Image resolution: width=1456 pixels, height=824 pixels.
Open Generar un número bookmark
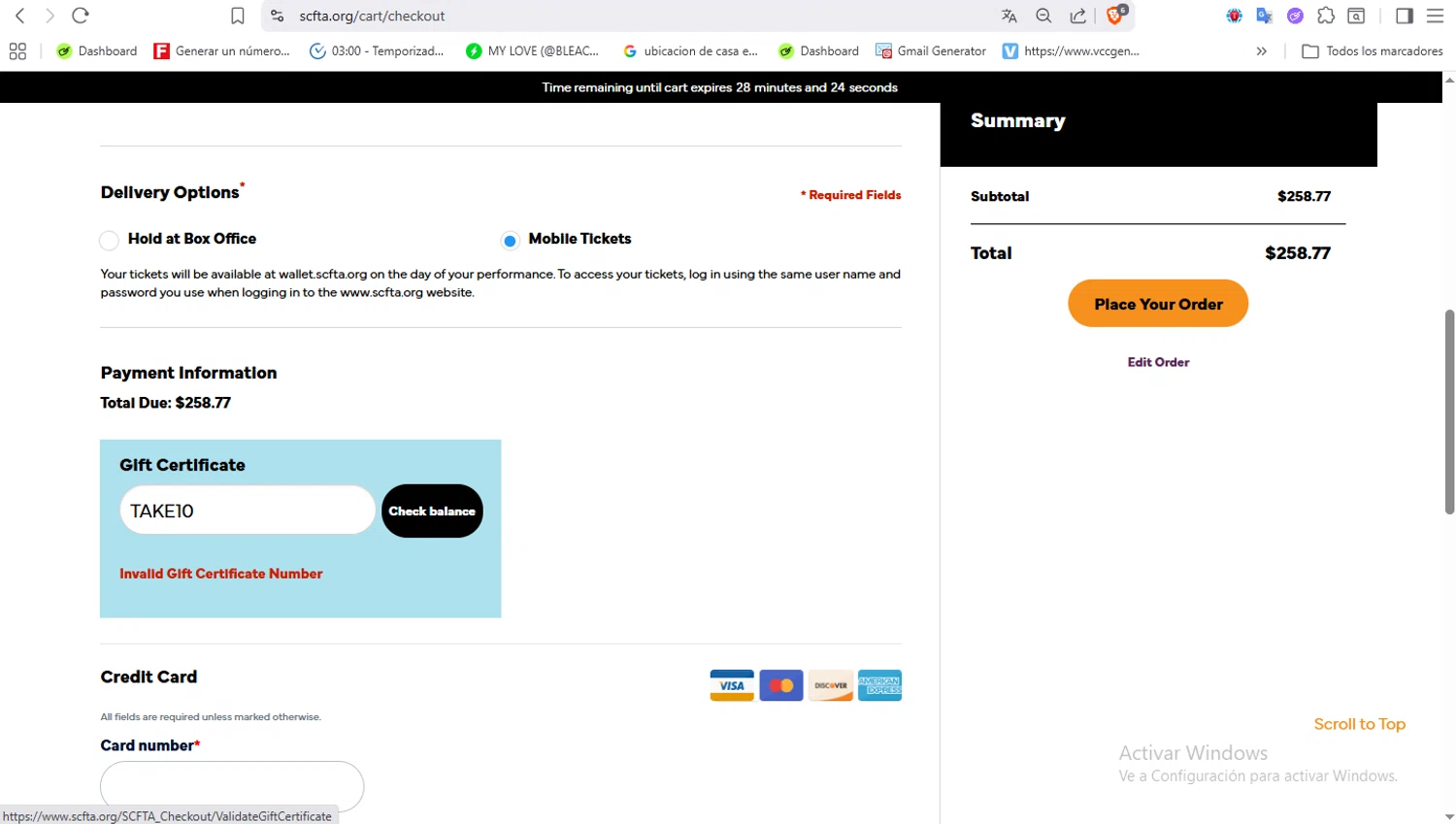pyautogui.click(x=222, y=51)
